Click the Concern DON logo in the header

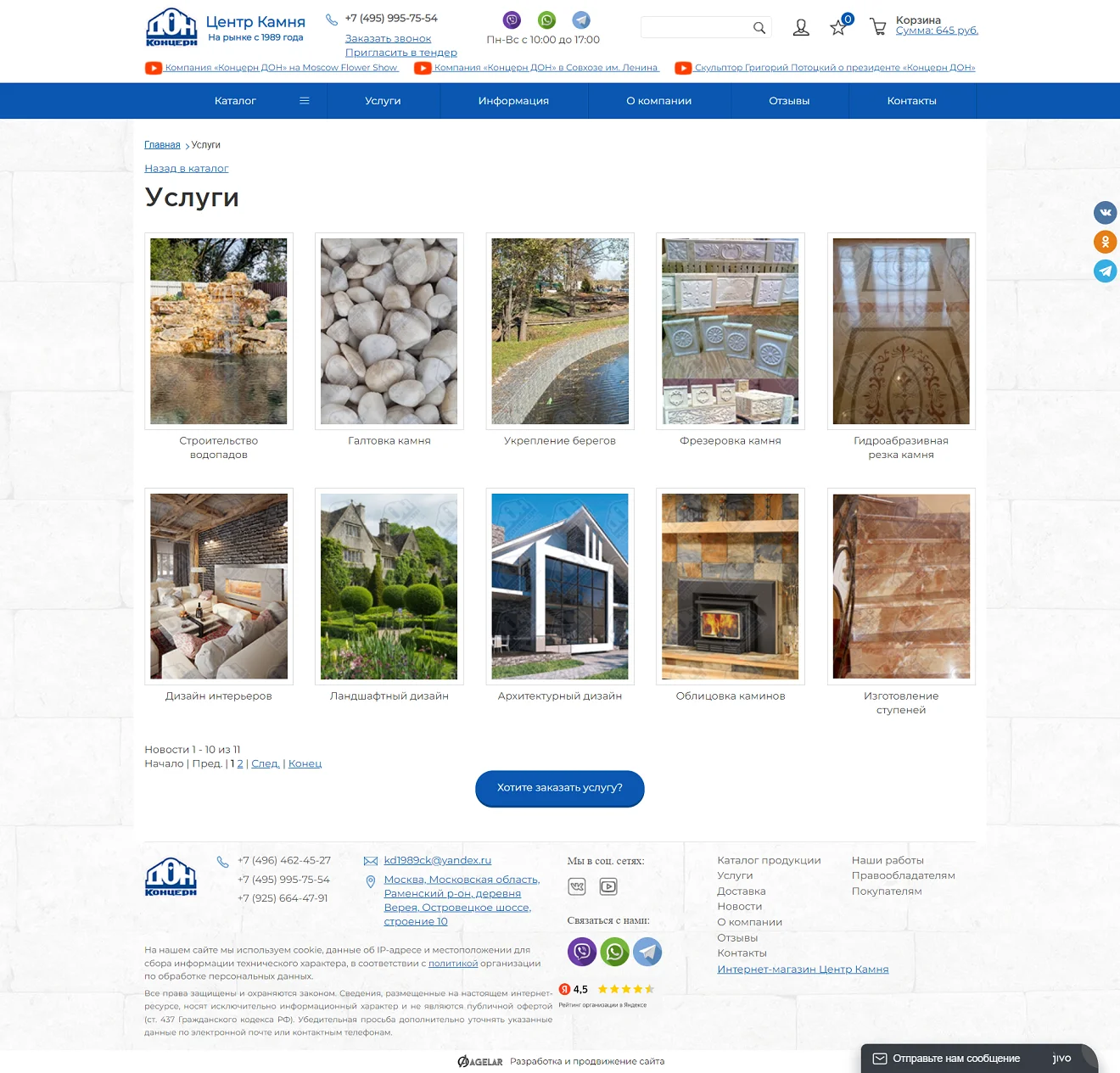click(x=171, y=27)
